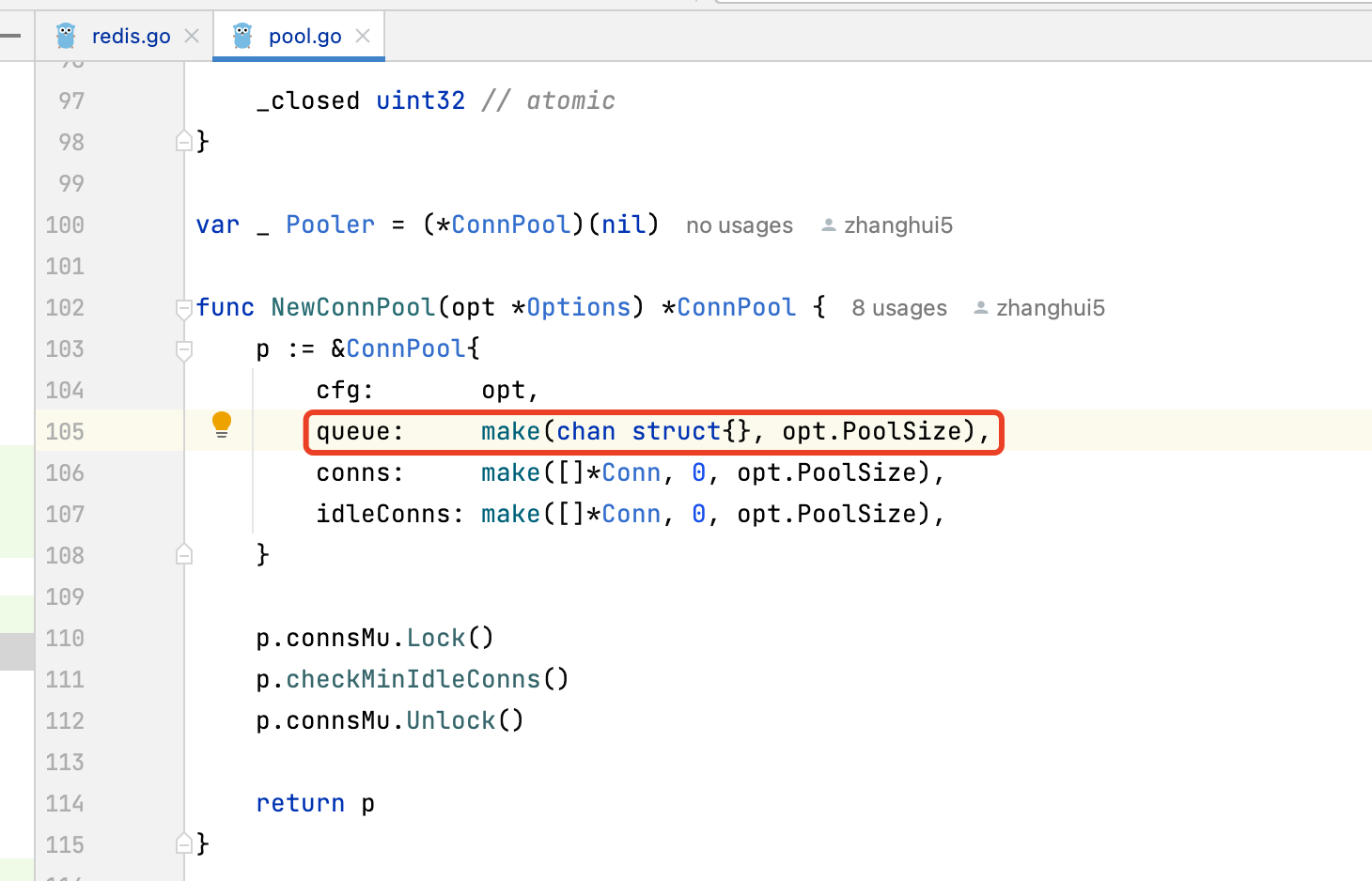Switch to the redis.go tab
Image resolution: width=1372 pixels, height=881 pixels.
coord(131,37)
